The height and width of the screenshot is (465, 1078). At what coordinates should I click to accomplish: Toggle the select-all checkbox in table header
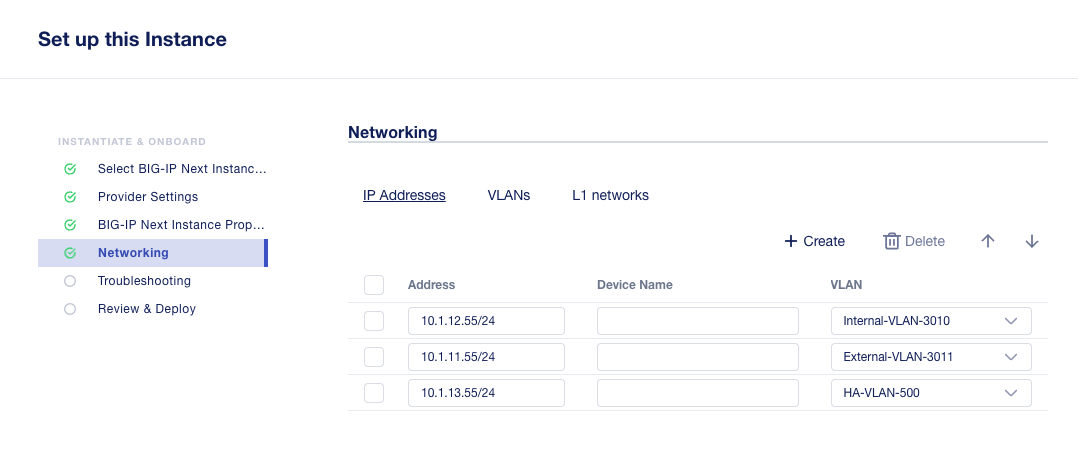click(x=373, y=285)
